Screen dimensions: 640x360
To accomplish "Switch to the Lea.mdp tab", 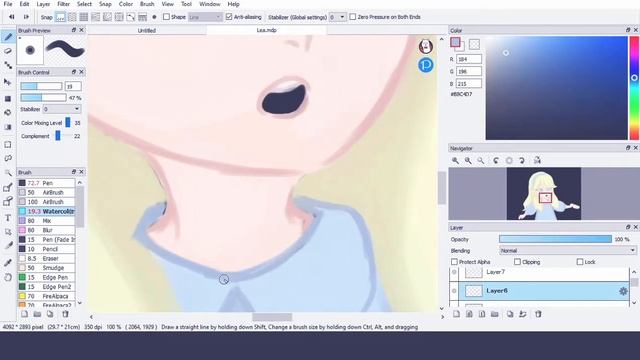I will (267, 30).
